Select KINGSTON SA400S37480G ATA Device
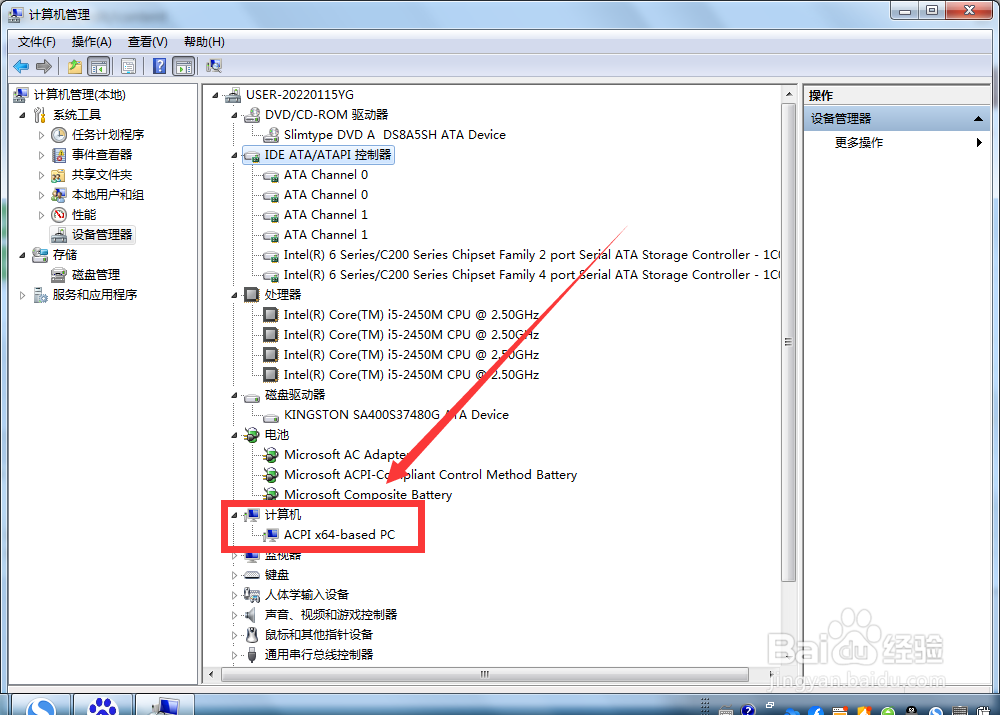 pos(396,415)
